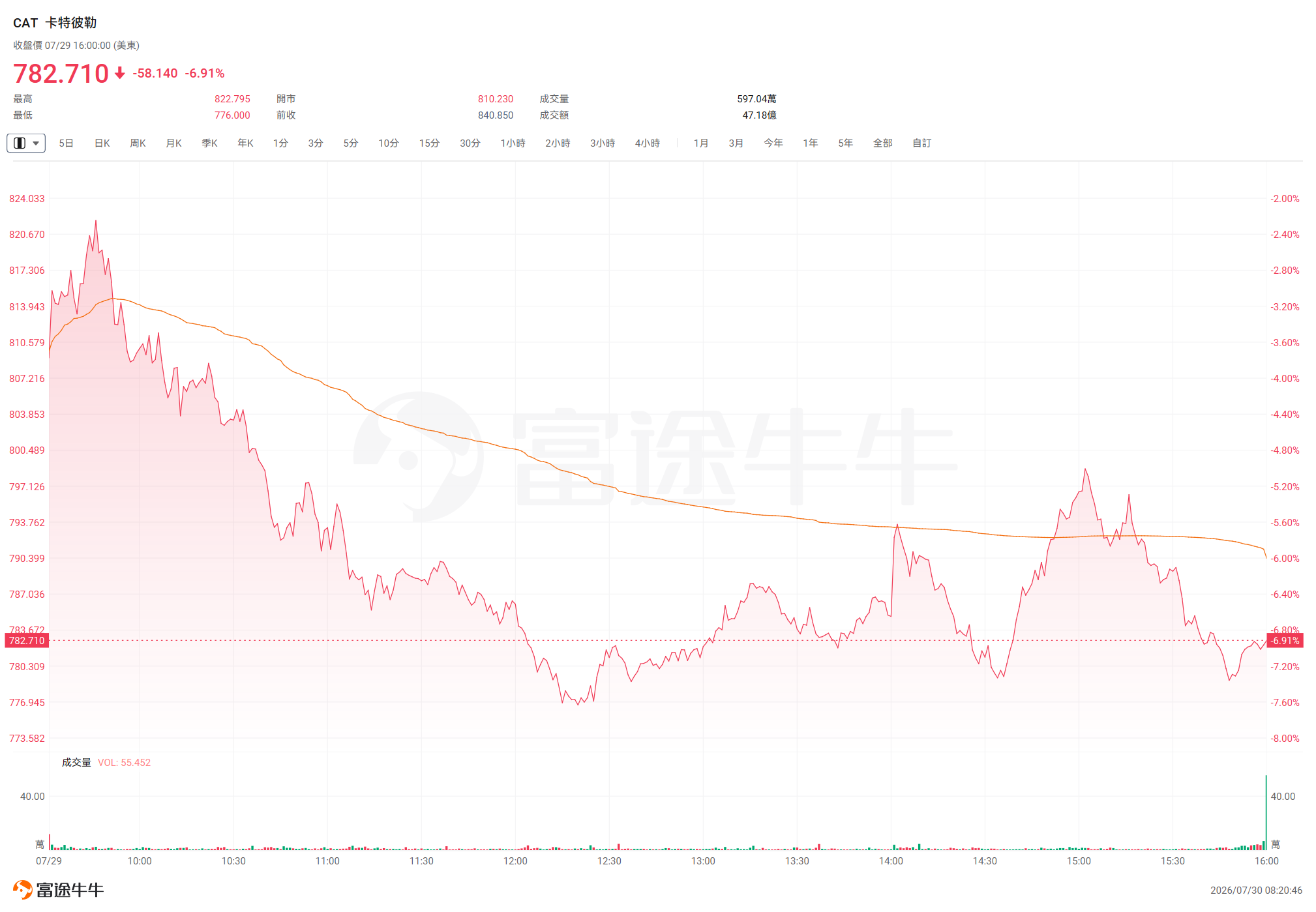Choose the 5分 interval

coord(351,143)
